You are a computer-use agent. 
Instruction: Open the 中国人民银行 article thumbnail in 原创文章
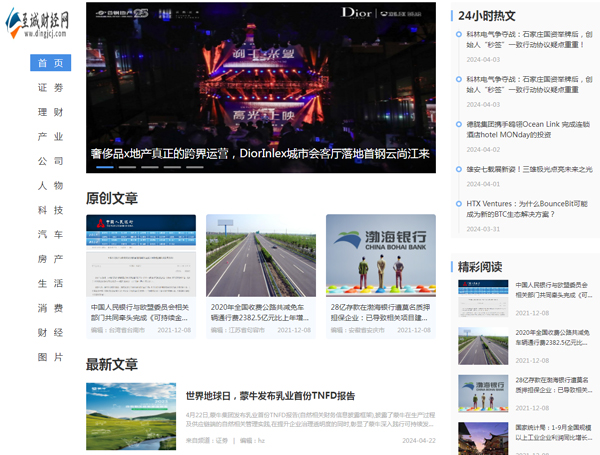pos(141,256)
